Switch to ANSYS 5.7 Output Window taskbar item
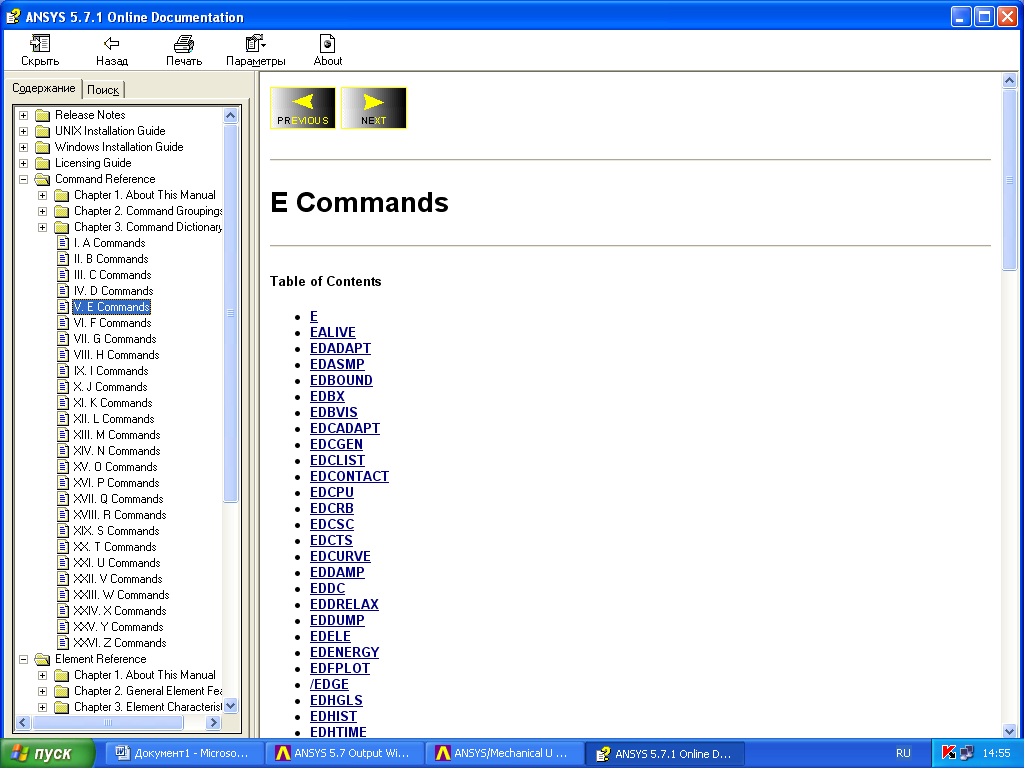Screen dimensions: 1024x768 point(343,753)
